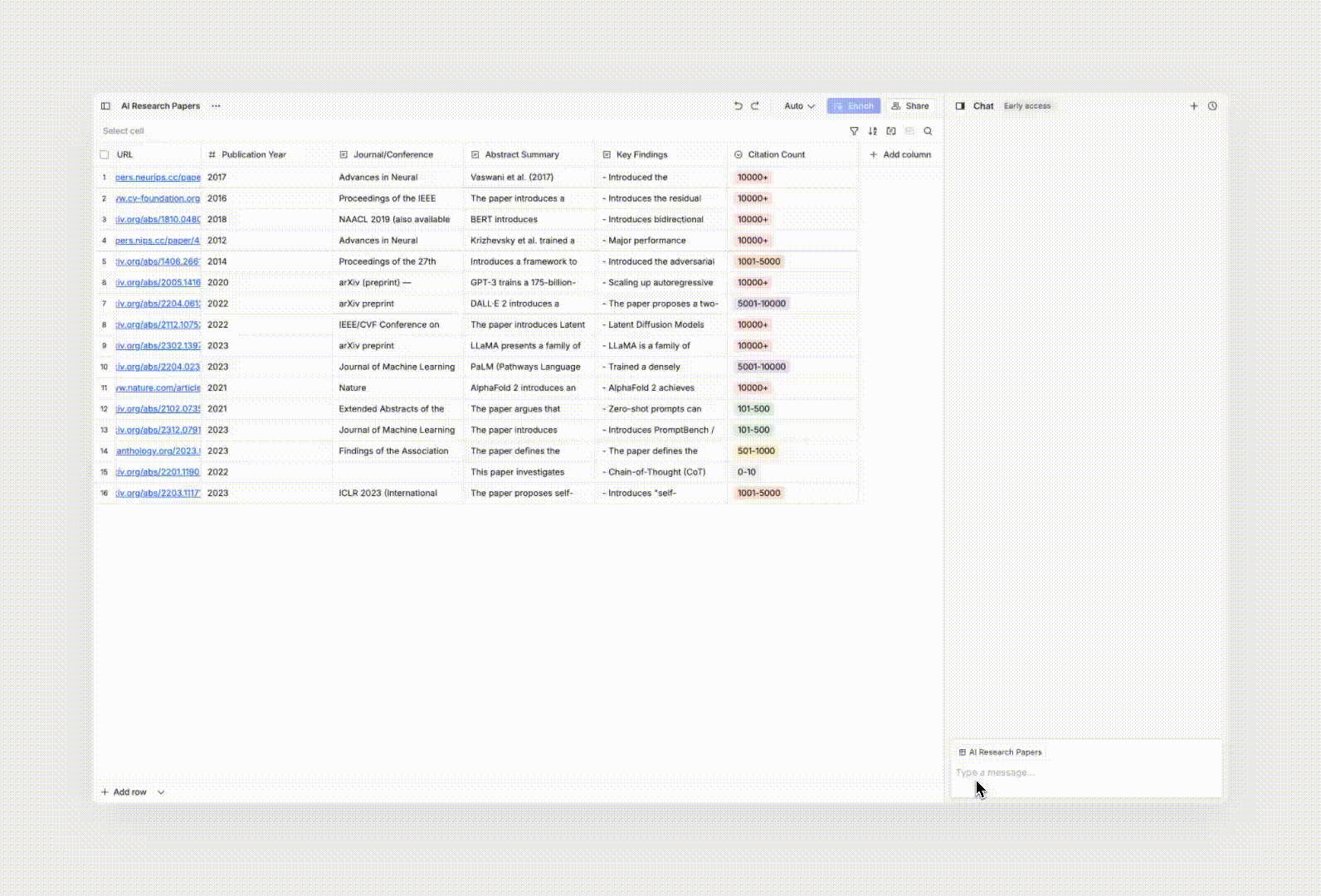Click the Publication Year column header

click(266, 155)
